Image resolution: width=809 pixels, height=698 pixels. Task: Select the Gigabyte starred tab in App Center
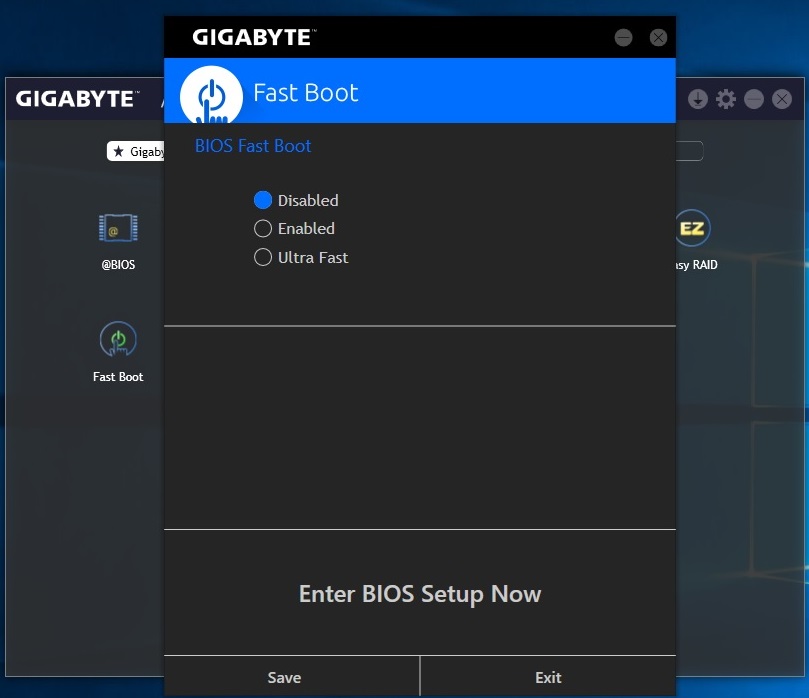(136, 151)
